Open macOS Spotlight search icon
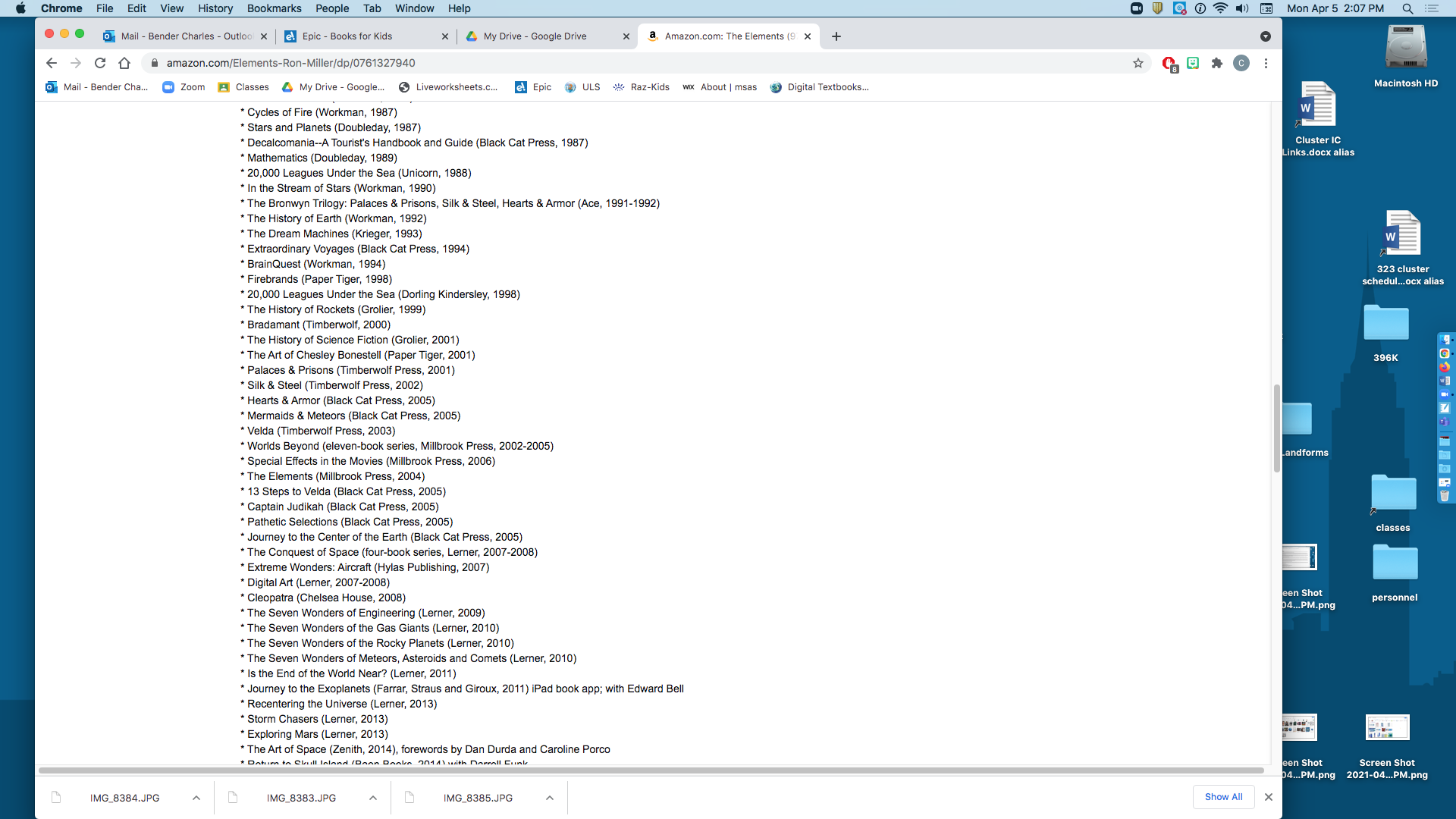This screenshot has height=819, width=1456. [x=1407, y=8]
